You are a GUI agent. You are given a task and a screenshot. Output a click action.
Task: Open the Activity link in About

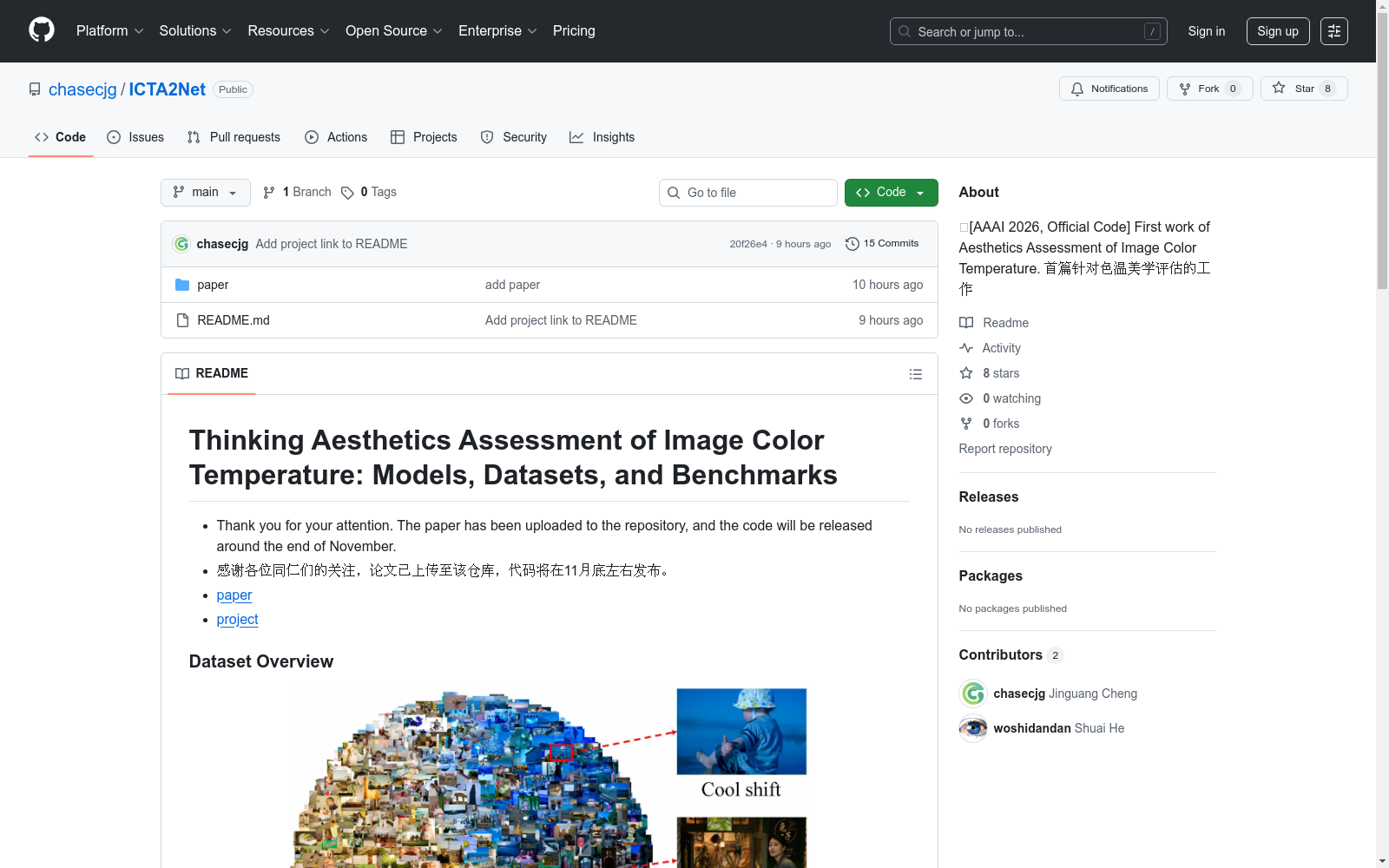tap(991, 348)
